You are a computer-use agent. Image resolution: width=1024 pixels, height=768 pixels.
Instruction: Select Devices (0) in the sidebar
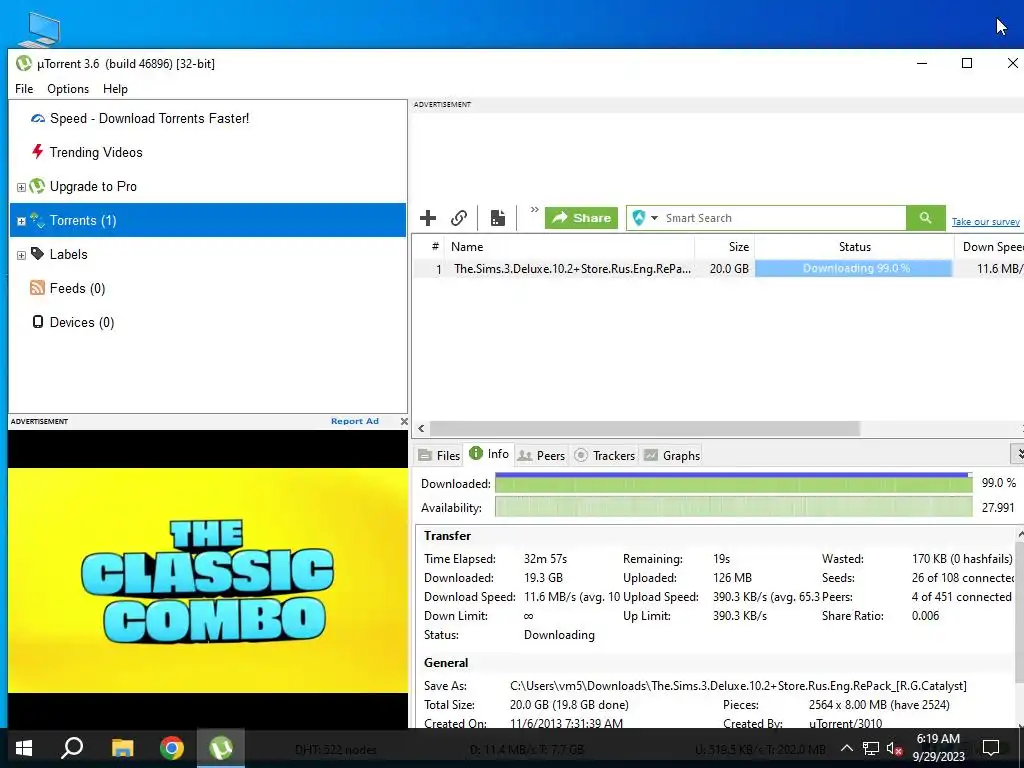pyautogui.click(x=82, y=322)
